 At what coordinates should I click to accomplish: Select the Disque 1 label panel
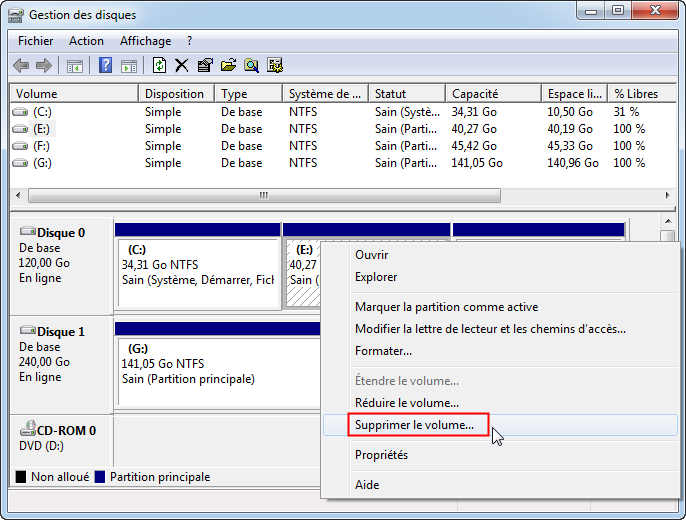point(61,365)
